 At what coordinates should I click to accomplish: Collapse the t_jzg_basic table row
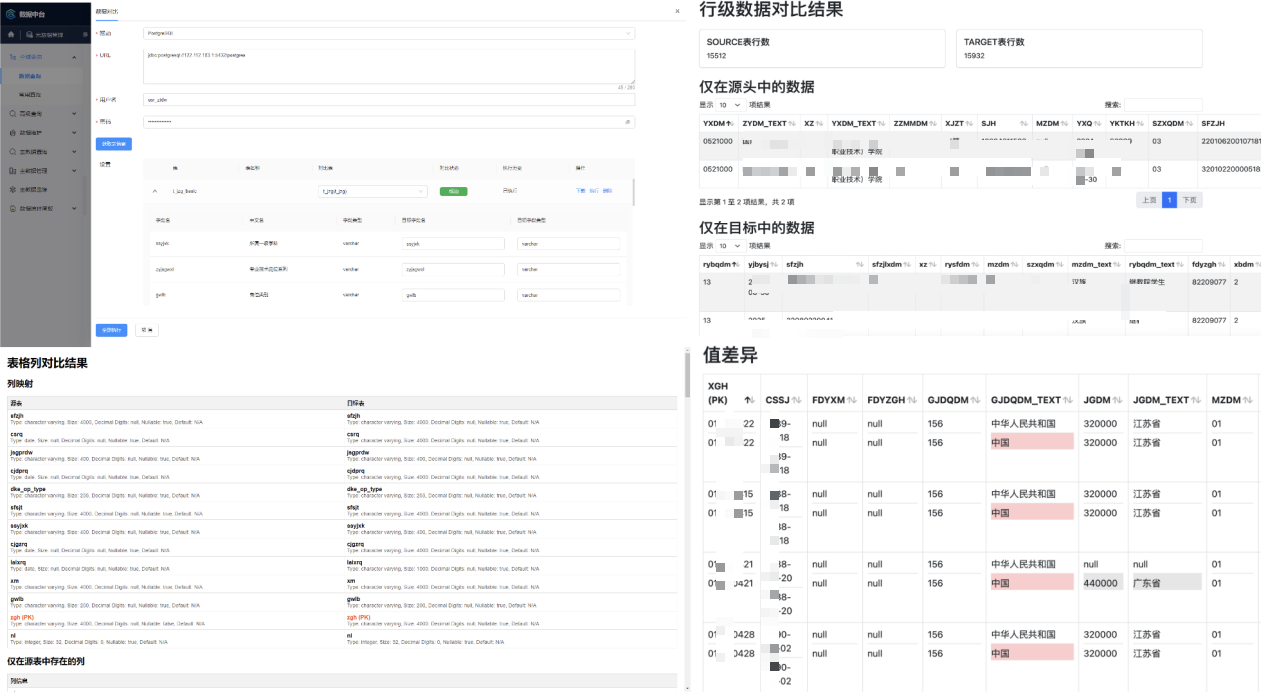(154, 191)
